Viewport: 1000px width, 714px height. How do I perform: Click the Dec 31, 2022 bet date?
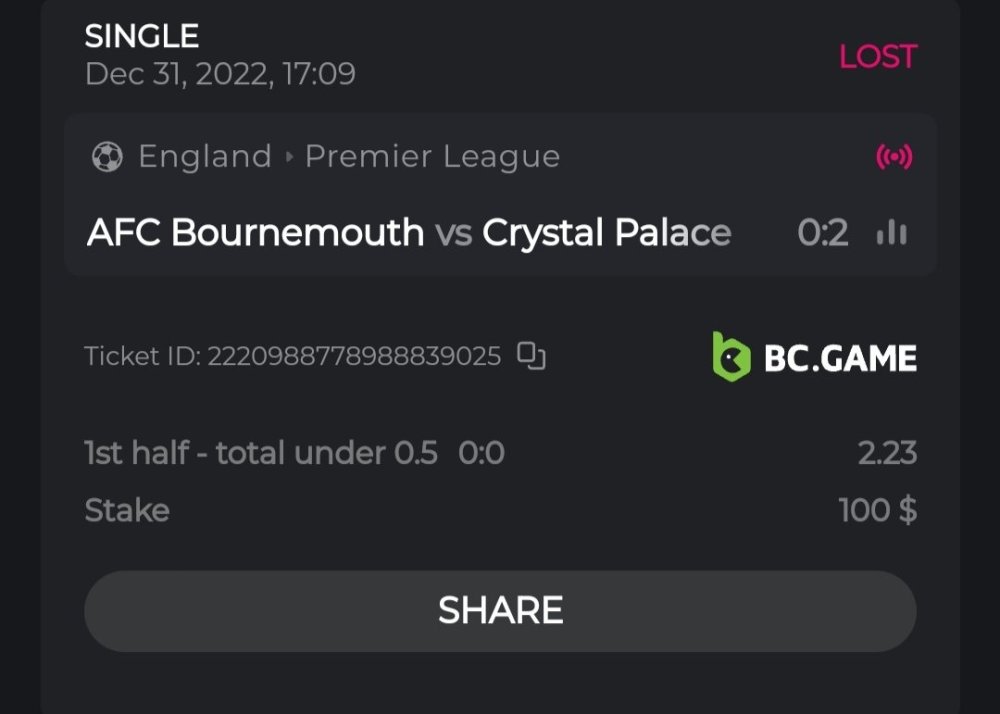click(220, 75)
